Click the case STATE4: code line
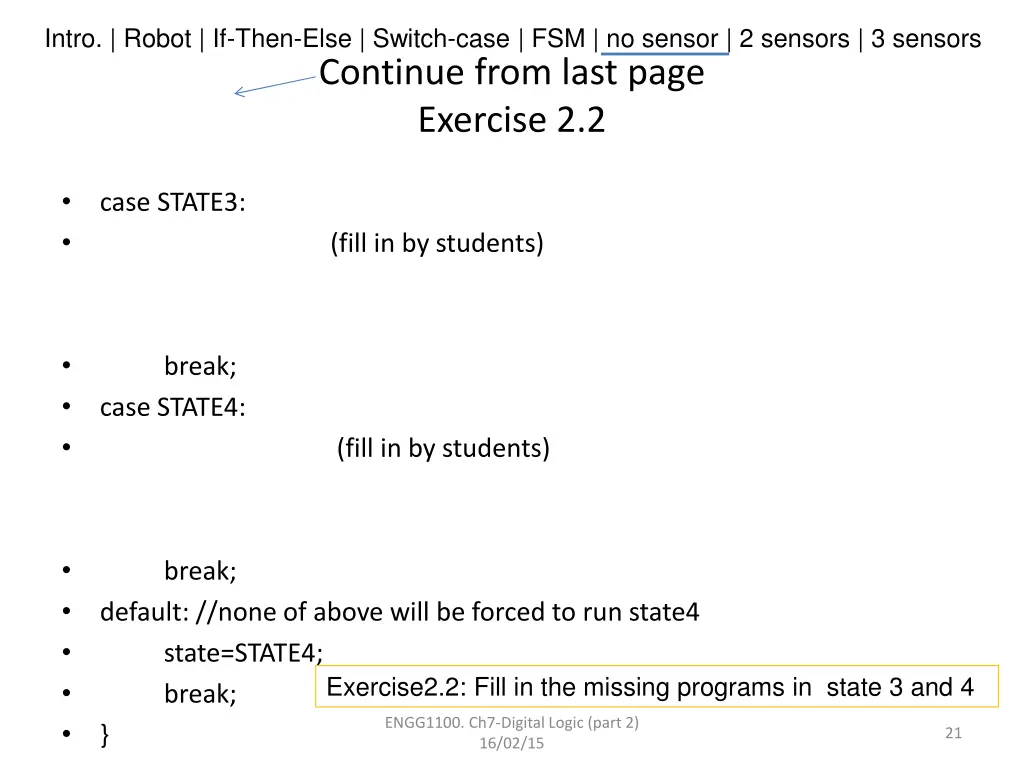The image size is (1024, 768). click(x=172, y=408)
